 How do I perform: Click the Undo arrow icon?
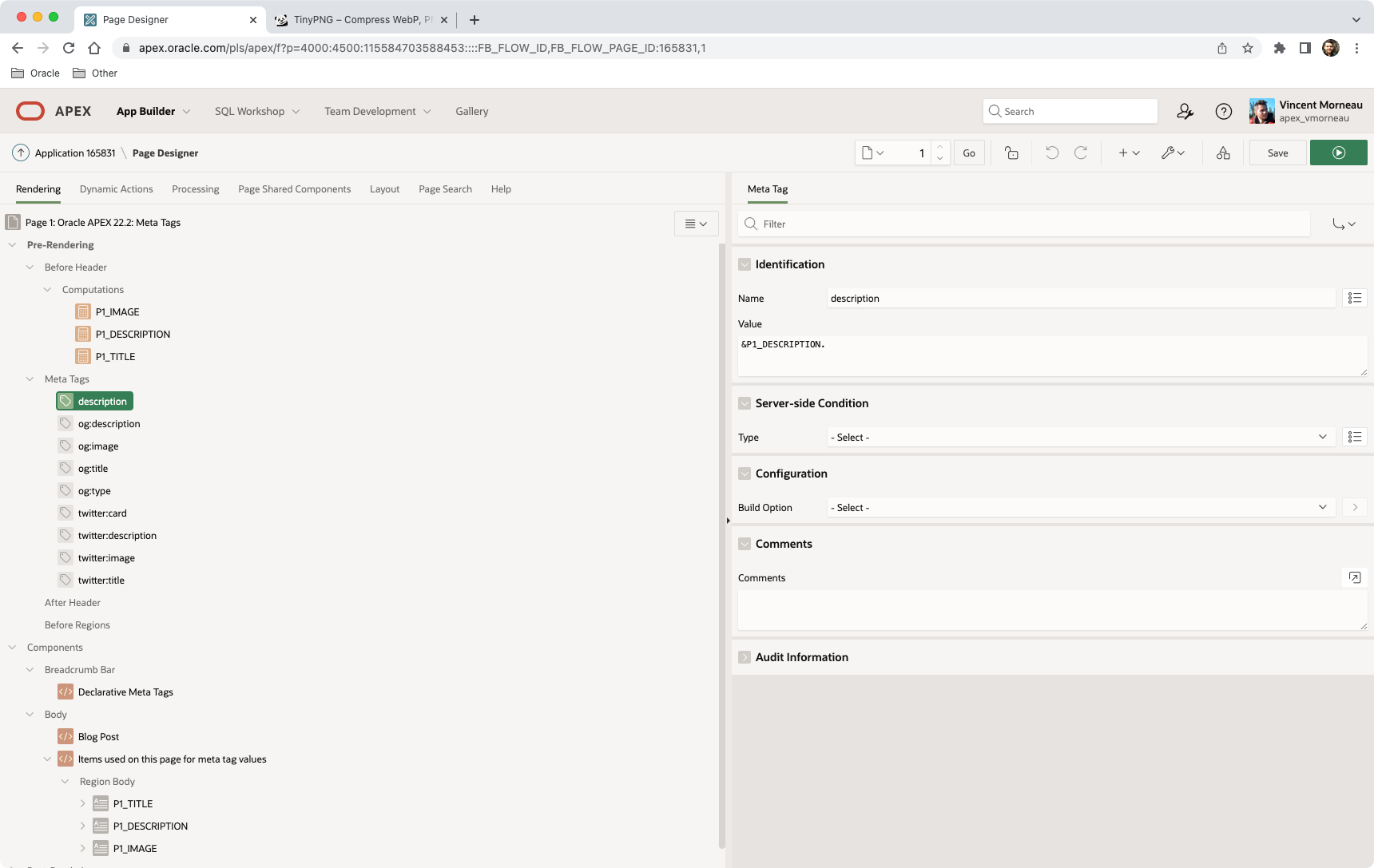1052,153
